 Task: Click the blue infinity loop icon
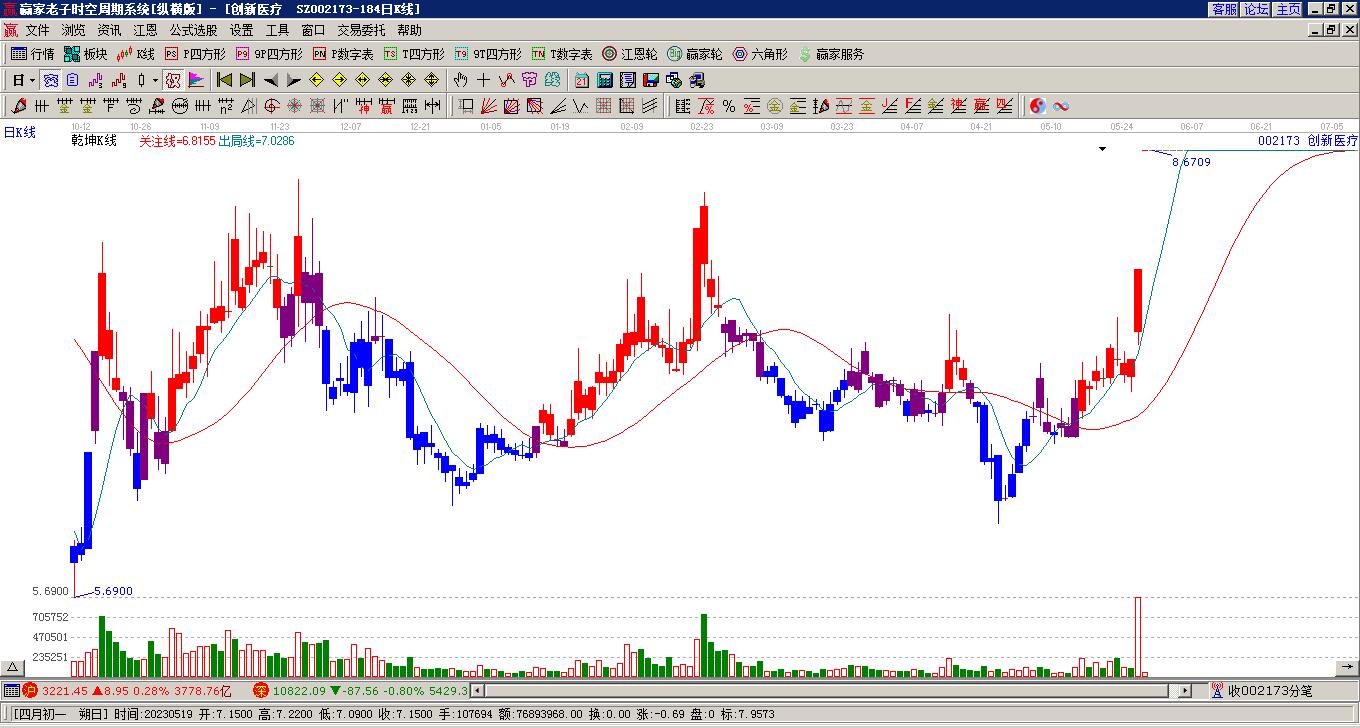pos(1060,106)
